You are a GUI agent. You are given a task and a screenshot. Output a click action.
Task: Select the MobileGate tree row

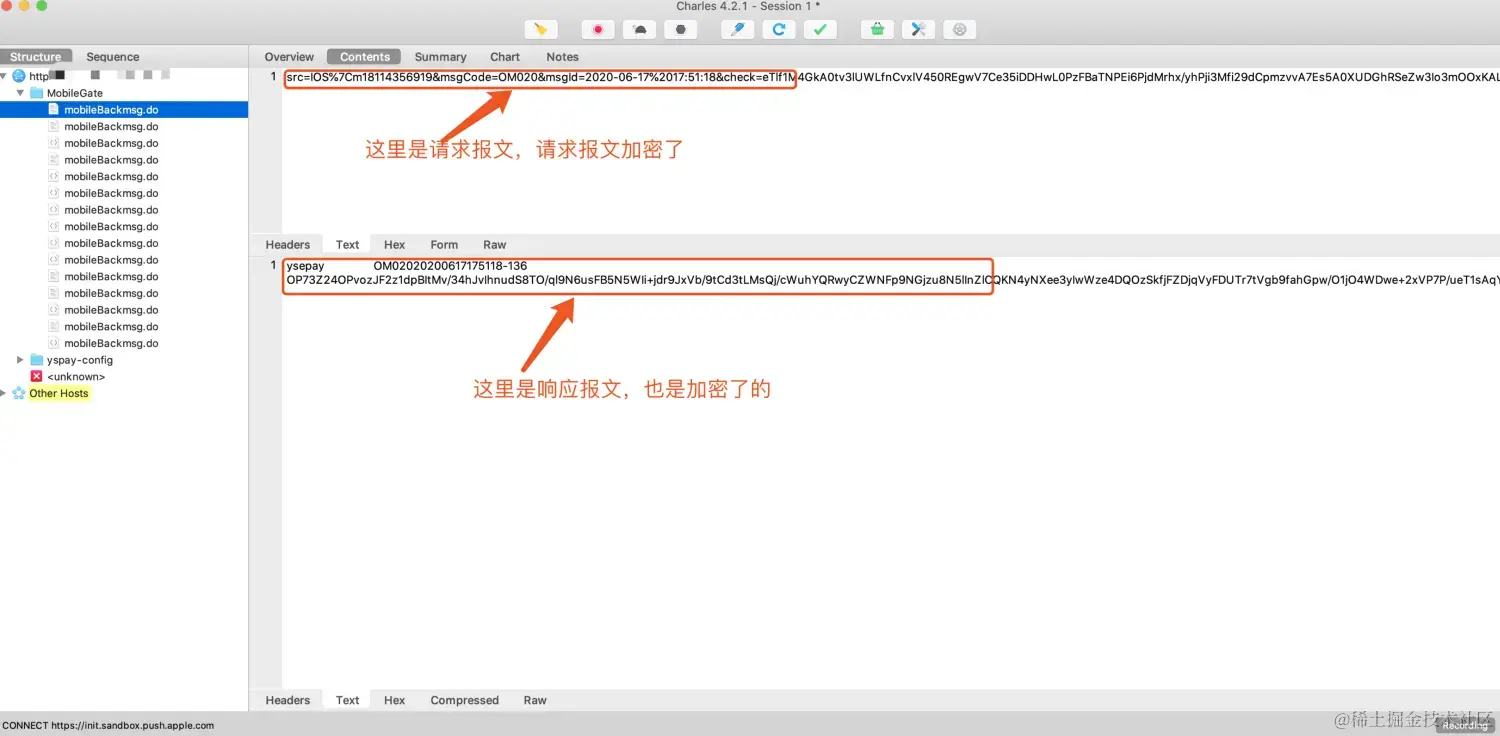click(x=124, y=93)
